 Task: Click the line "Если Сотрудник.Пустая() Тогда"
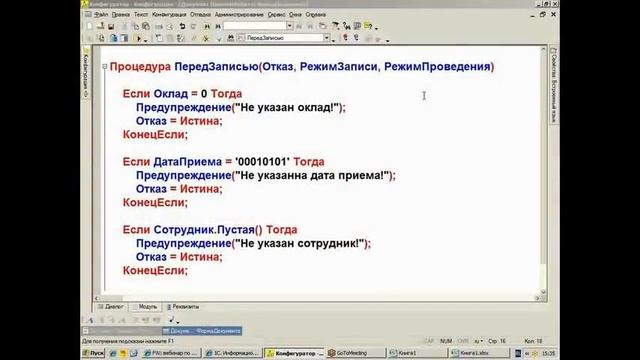[x=210, y=230]
